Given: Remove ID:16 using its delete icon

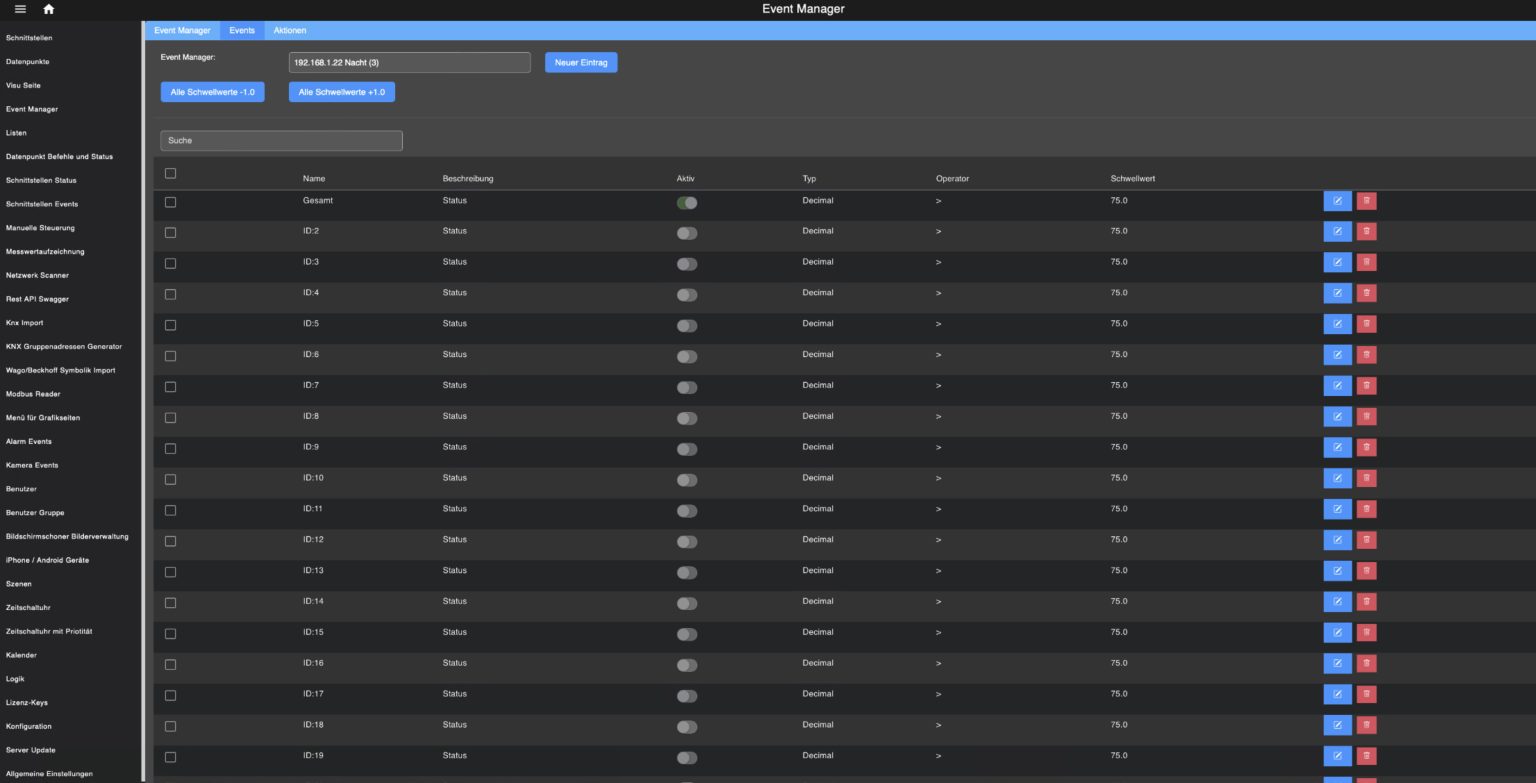Looking at the screenshot, I should pos(1366,664).
